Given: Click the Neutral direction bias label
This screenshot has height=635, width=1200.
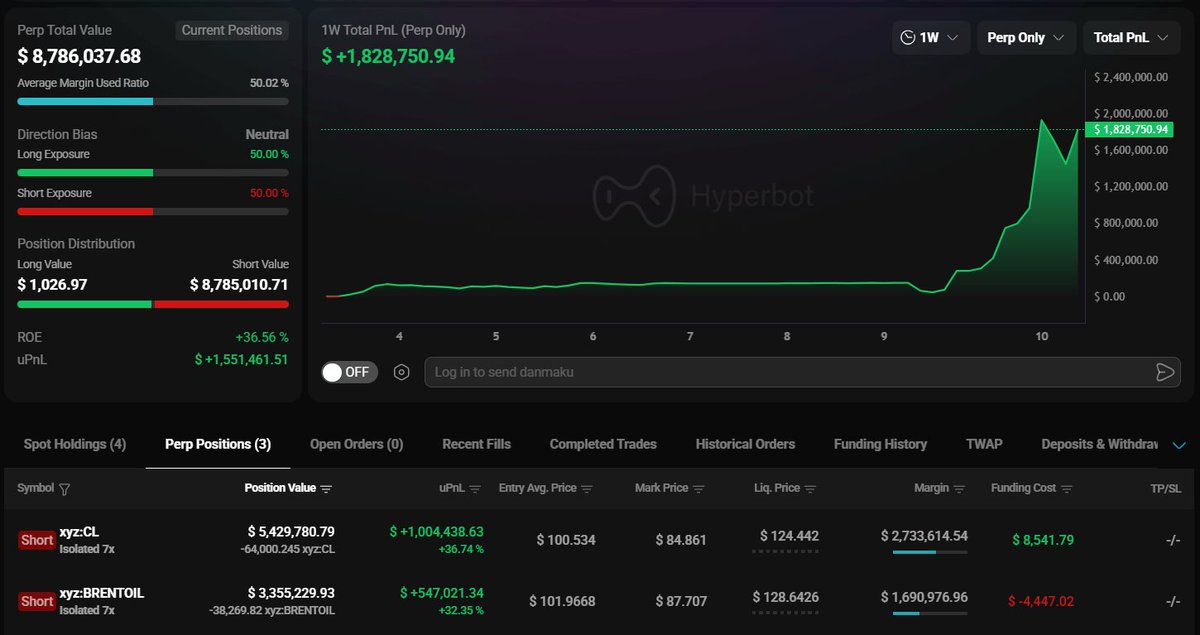Looking at the screenshot, I should tap(267, 134).
